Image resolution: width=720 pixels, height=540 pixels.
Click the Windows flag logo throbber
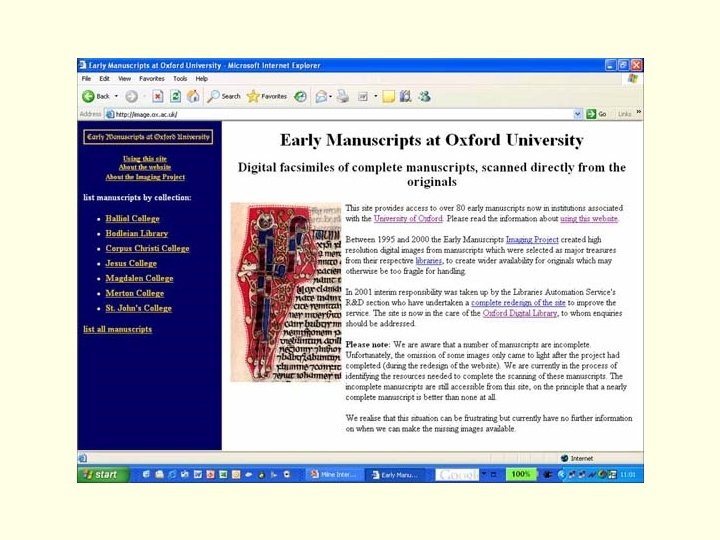(x=633, y=79)
